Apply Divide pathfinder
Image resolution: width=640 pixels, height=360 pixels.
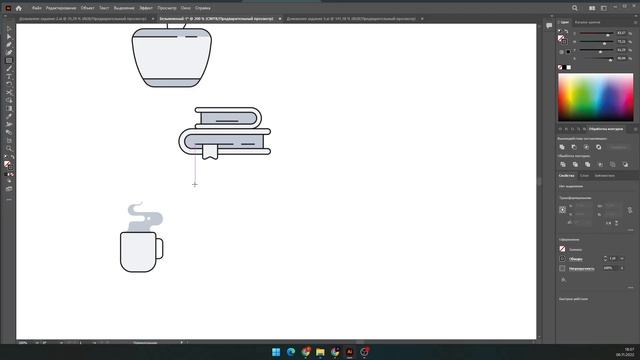pyautogui.click(x=563, y=164)
